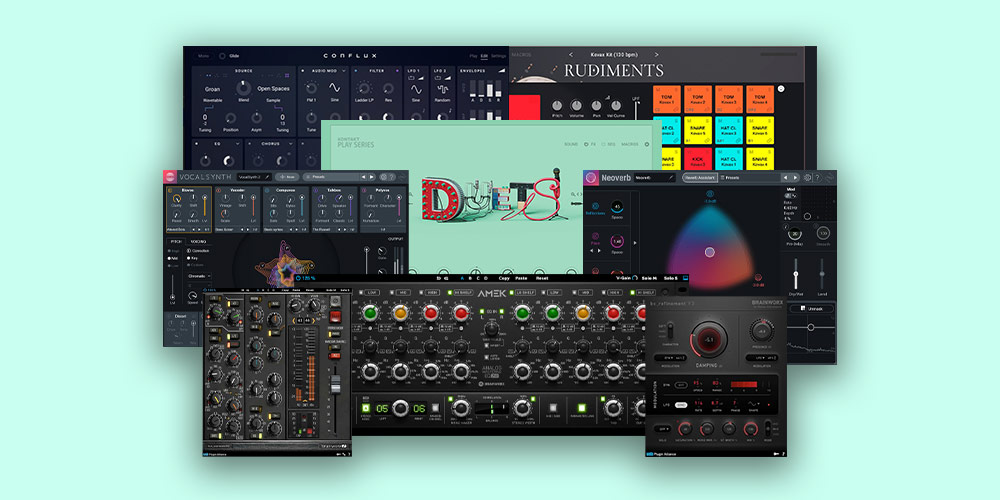This screenshot has width=1000, height=500.
Task: Click Copy on the AMEK toolbar
Action: [x=504, y=278]
